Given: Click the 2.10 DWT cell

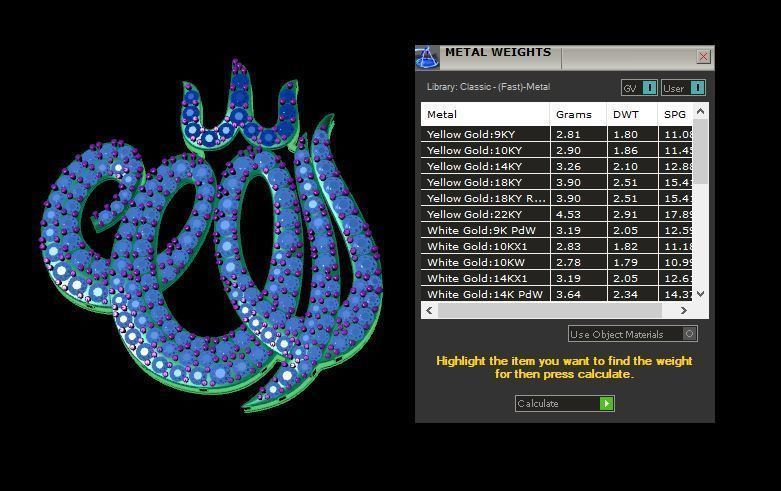Looking at the screenshot, I should [633, 166].
